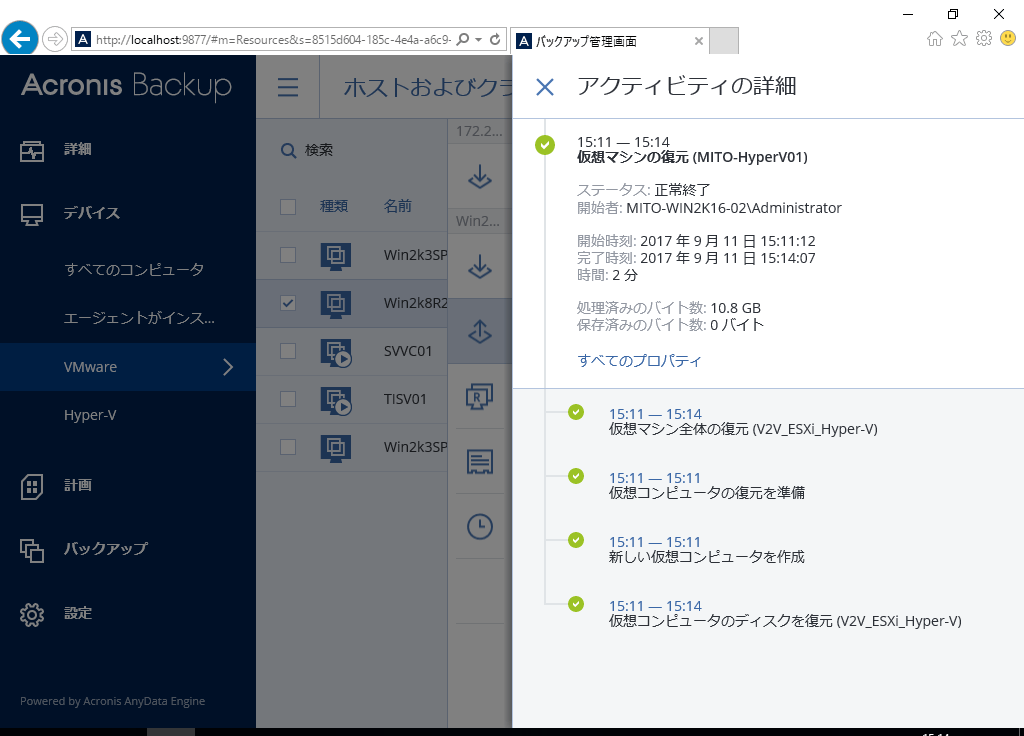Click the 計画 plans icon
Screen dimensions: 1024x736
click(x=32, y=487)
